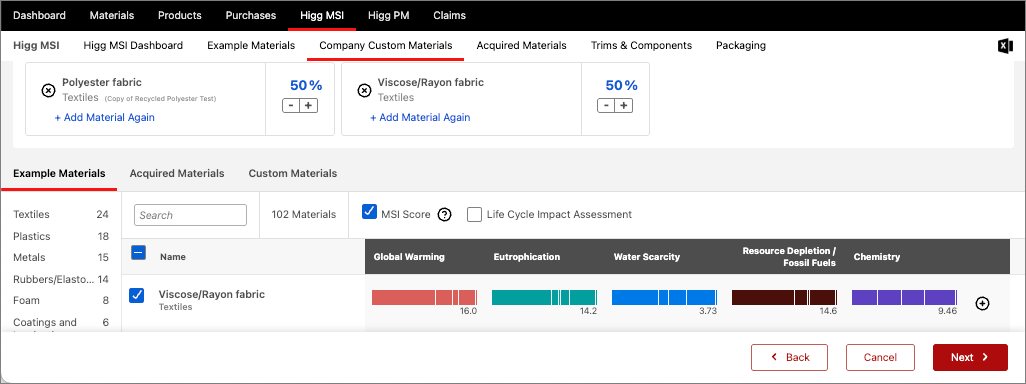Screen dimensions: 1026x384
Task: Export to Excel via the spreadsheet icon
Action: (x=1004, y=46)
